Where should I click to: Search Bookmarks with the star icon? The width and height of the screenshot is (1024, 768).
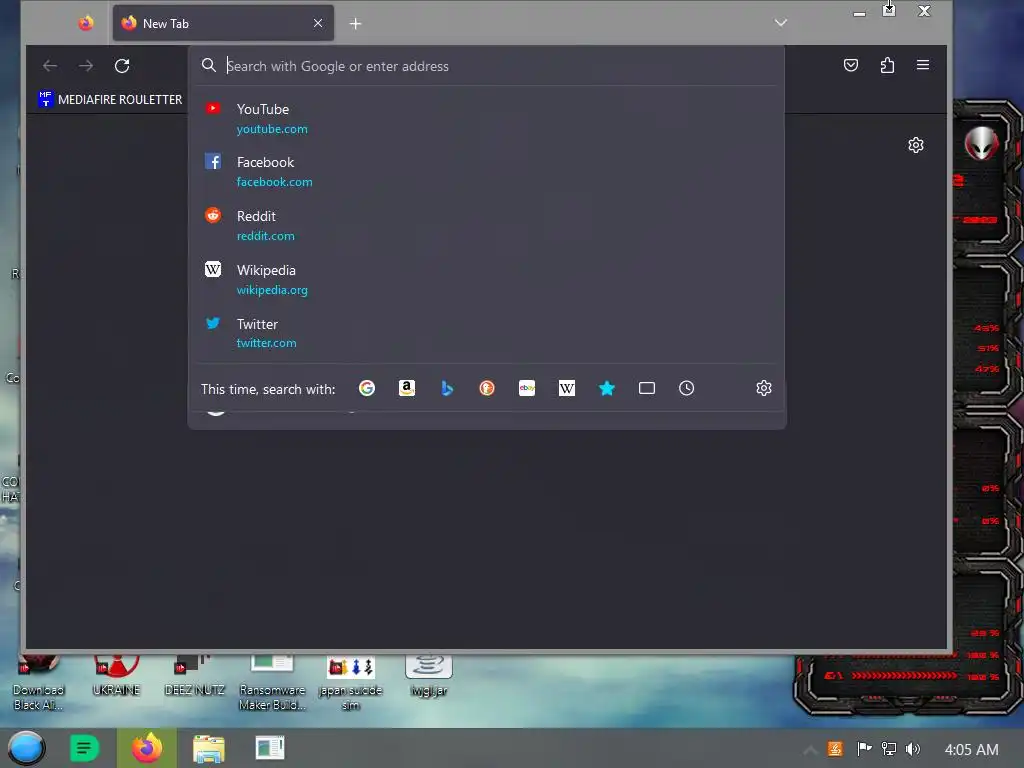point(607,389)
